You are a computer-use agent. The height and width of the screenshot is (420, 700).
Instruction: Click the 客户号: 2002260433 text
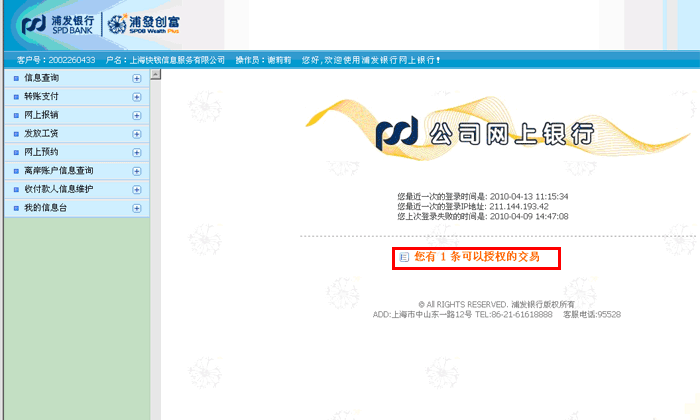(x=56, y=60)
